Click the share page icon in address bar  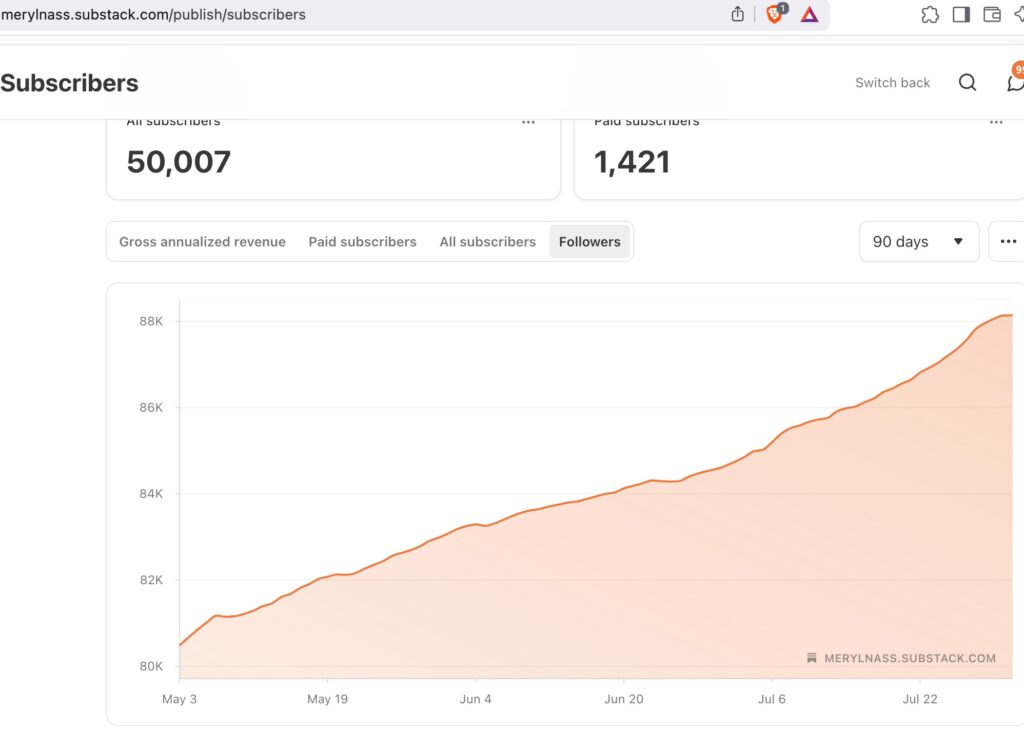pyautogui.click(x=738, y=14)
